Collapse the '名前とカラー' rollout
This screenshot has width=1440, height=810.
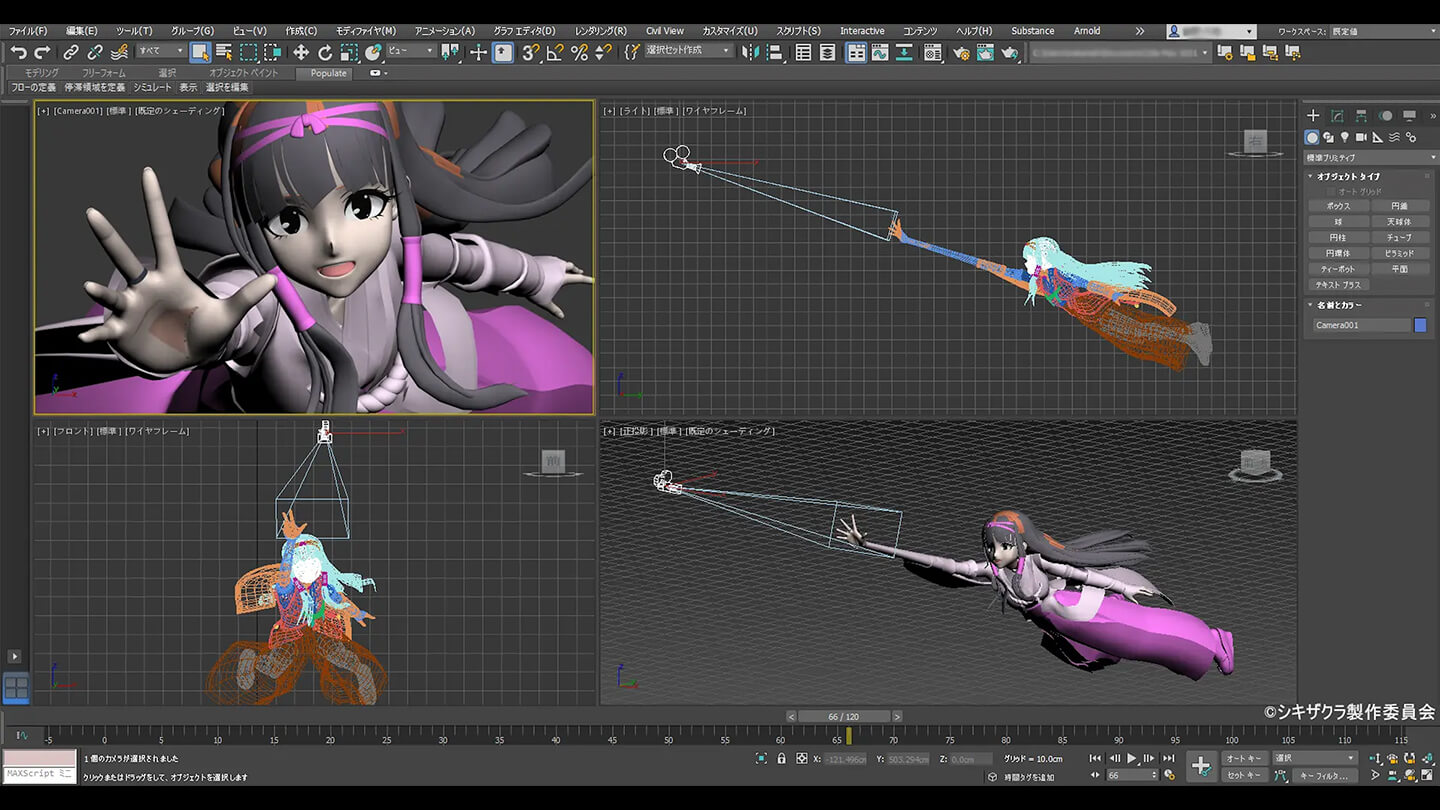(x=1339, y=305)
